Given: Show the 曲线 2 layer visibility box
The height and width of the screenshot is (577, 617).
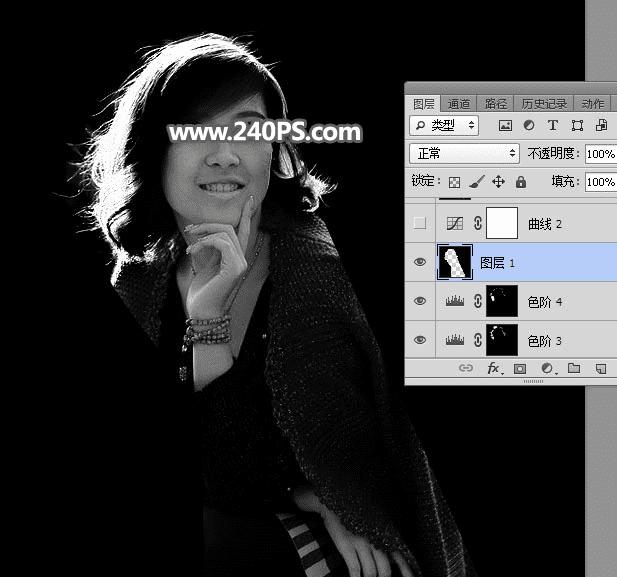Looking at the screenshot, I should point(420,223).
